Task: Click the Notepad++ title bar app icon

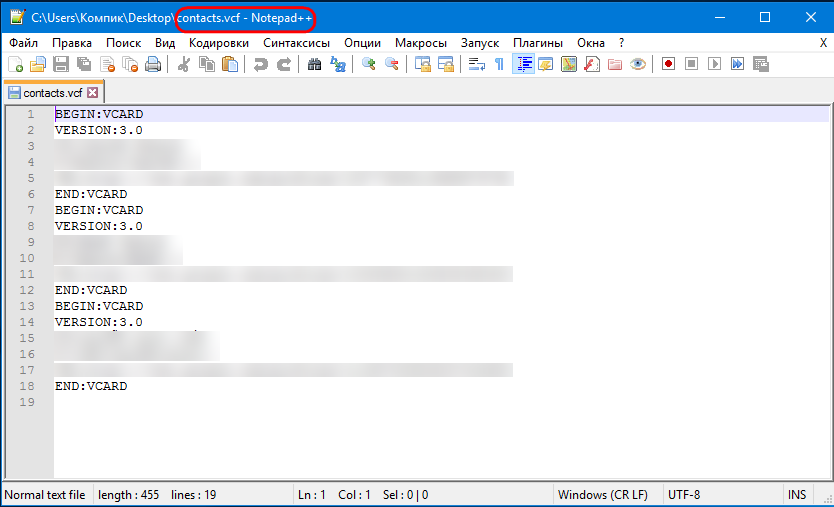Action: (17, 17)
